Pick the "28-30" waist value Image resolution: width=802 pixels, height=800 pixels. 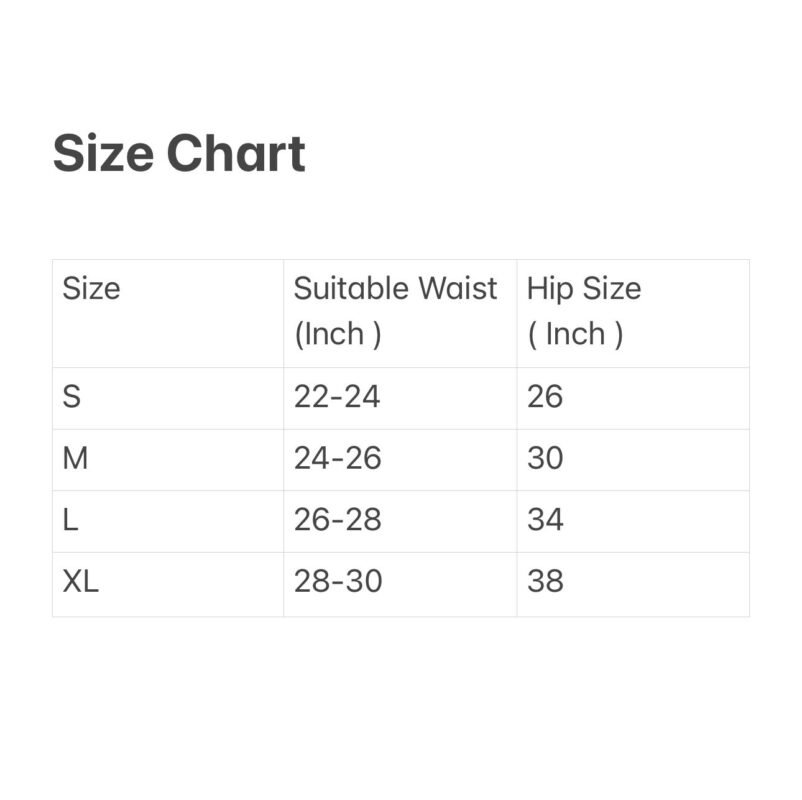pyautogui.click(x=338, y=581)
